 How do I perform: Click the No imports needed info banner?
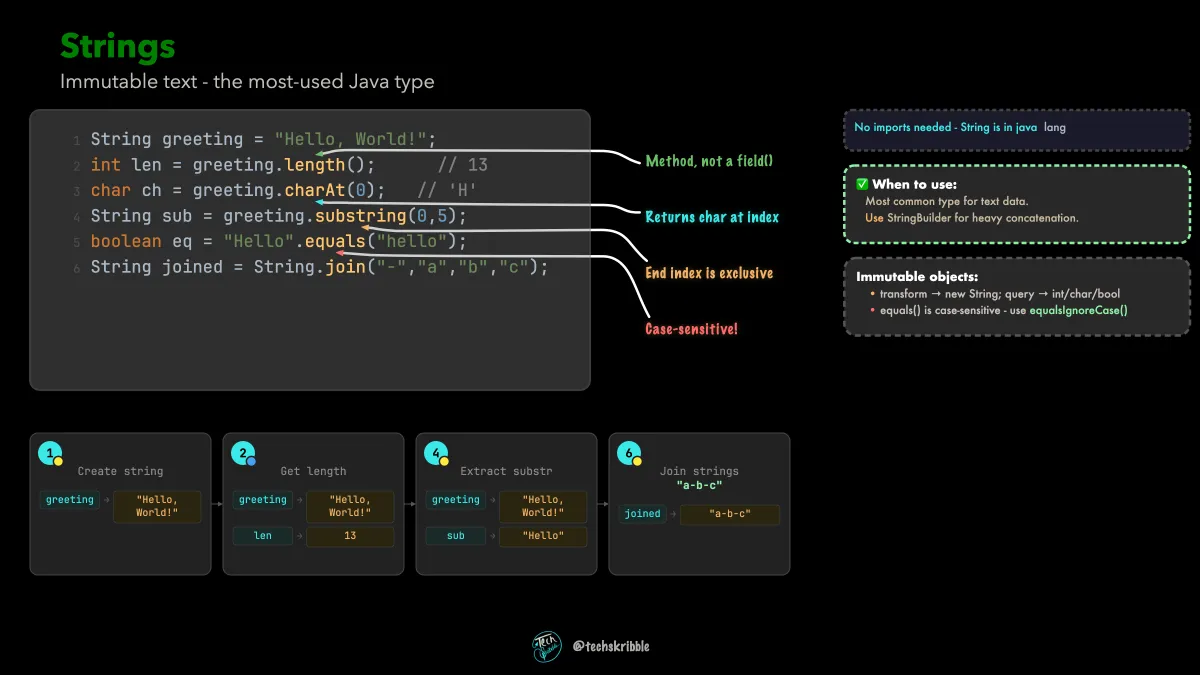[1017, 128]
